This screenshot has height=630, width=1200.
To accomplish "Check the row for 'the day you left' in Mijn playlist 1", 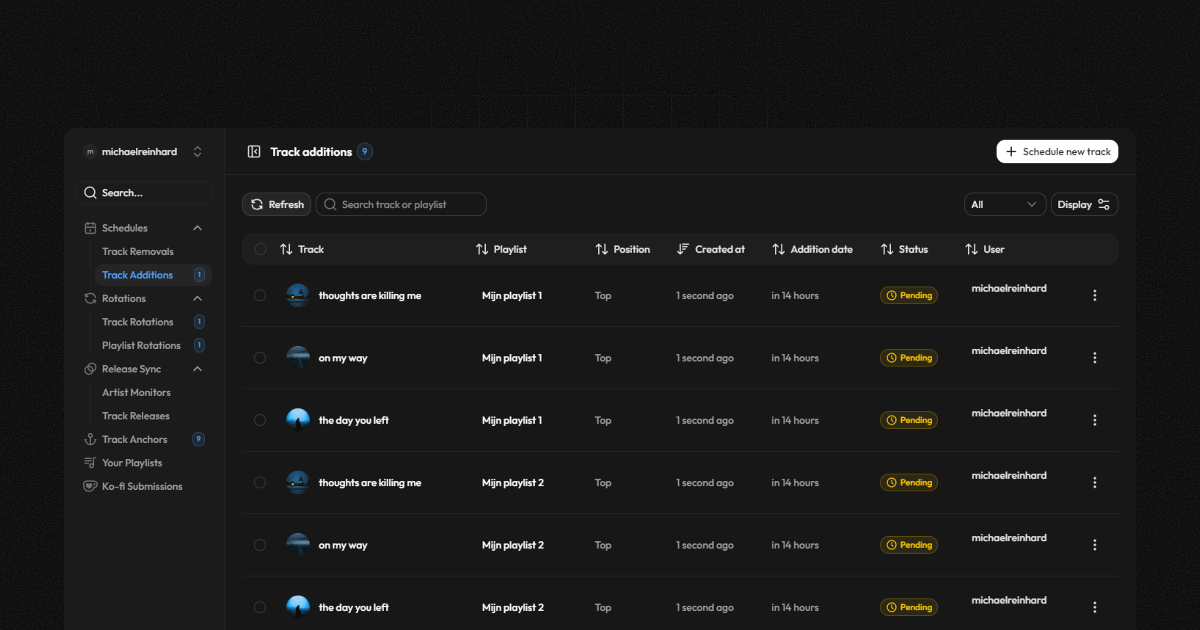I will point(260,420).
